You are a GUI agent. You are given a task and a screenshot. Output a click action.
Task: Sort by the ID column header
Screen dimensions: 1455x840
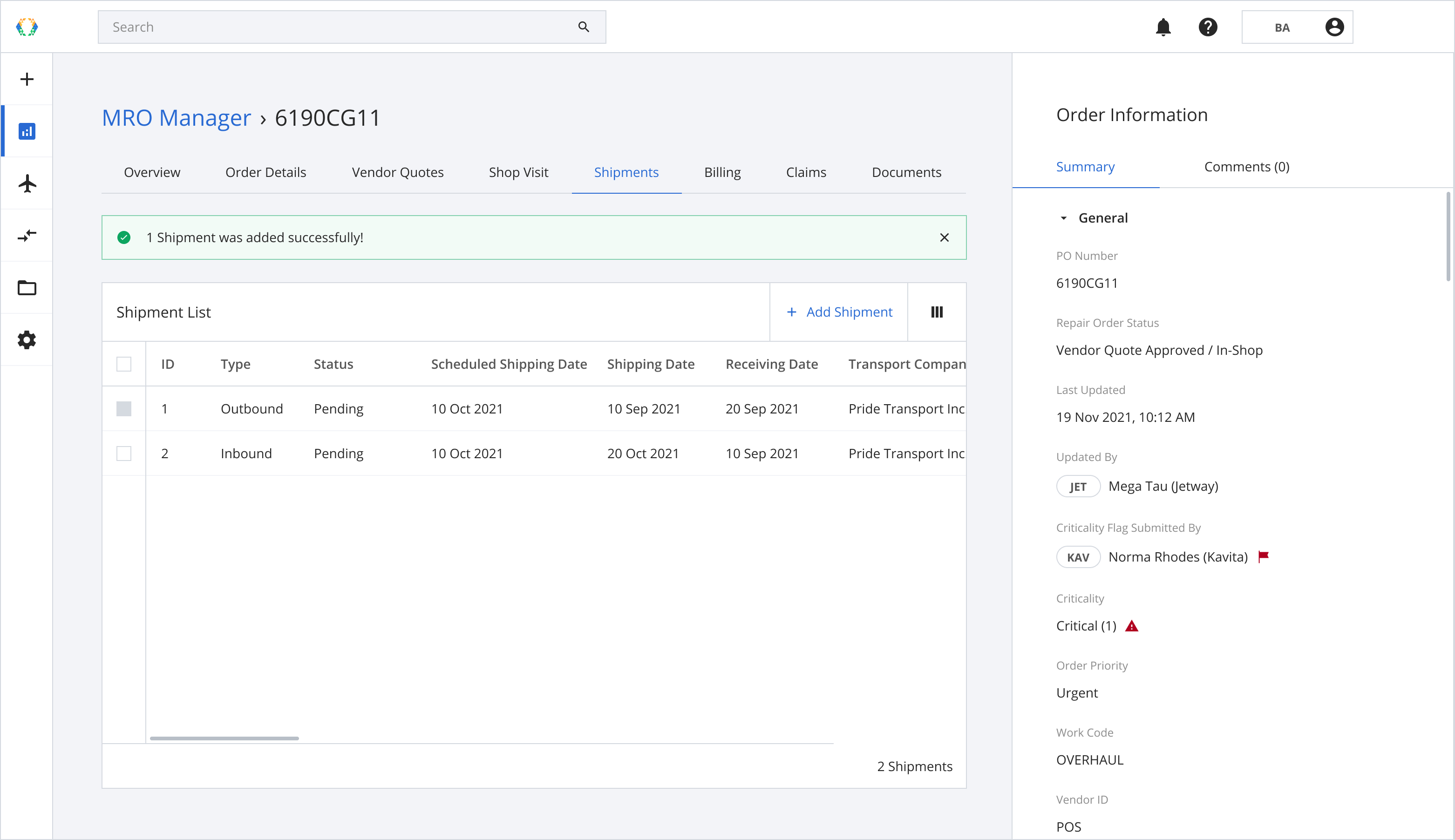167,364
